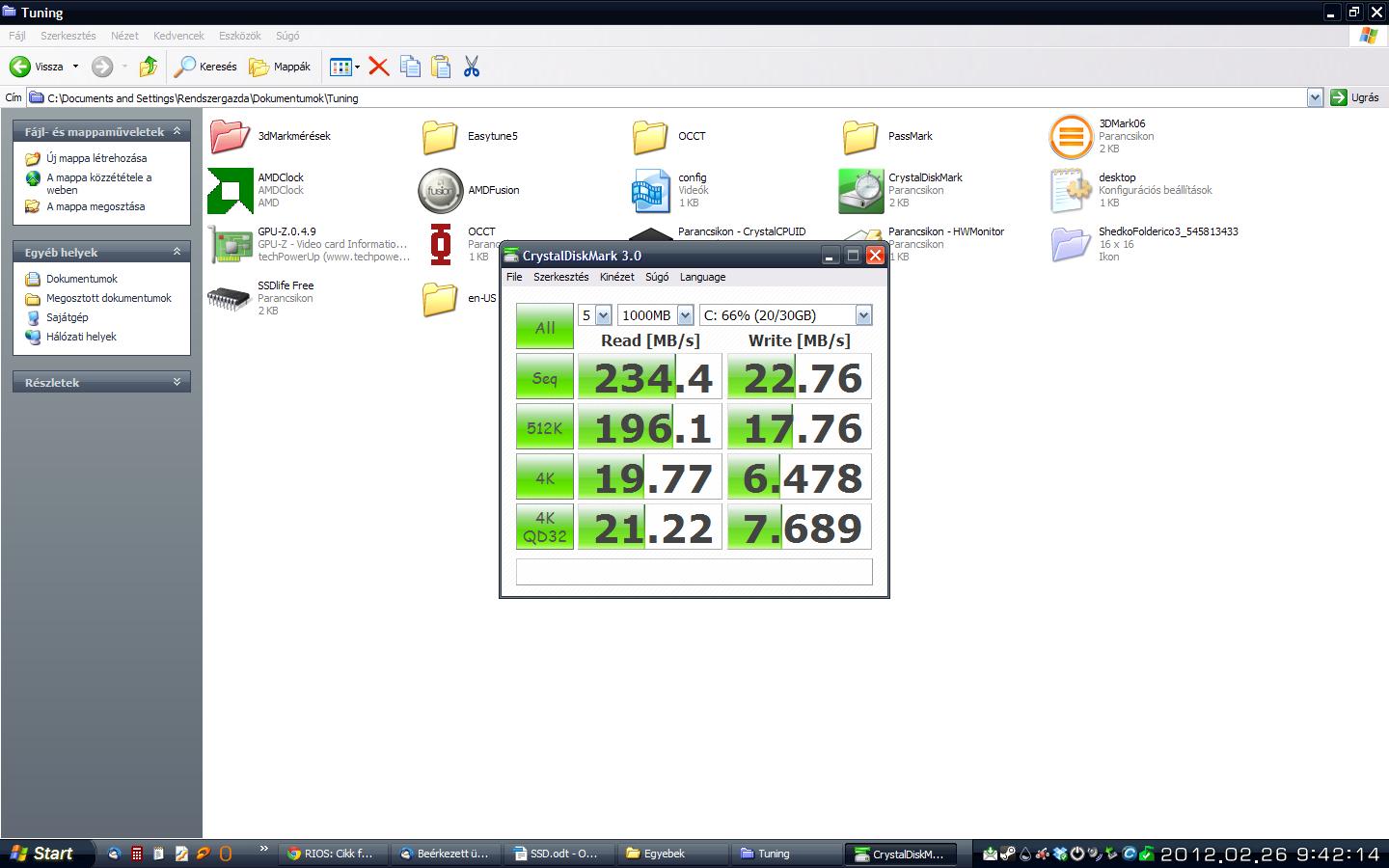Select the SSDlife Free shortcut icon
The image size is (1389, 868).
pyautogui.click(x=230, y=299)
